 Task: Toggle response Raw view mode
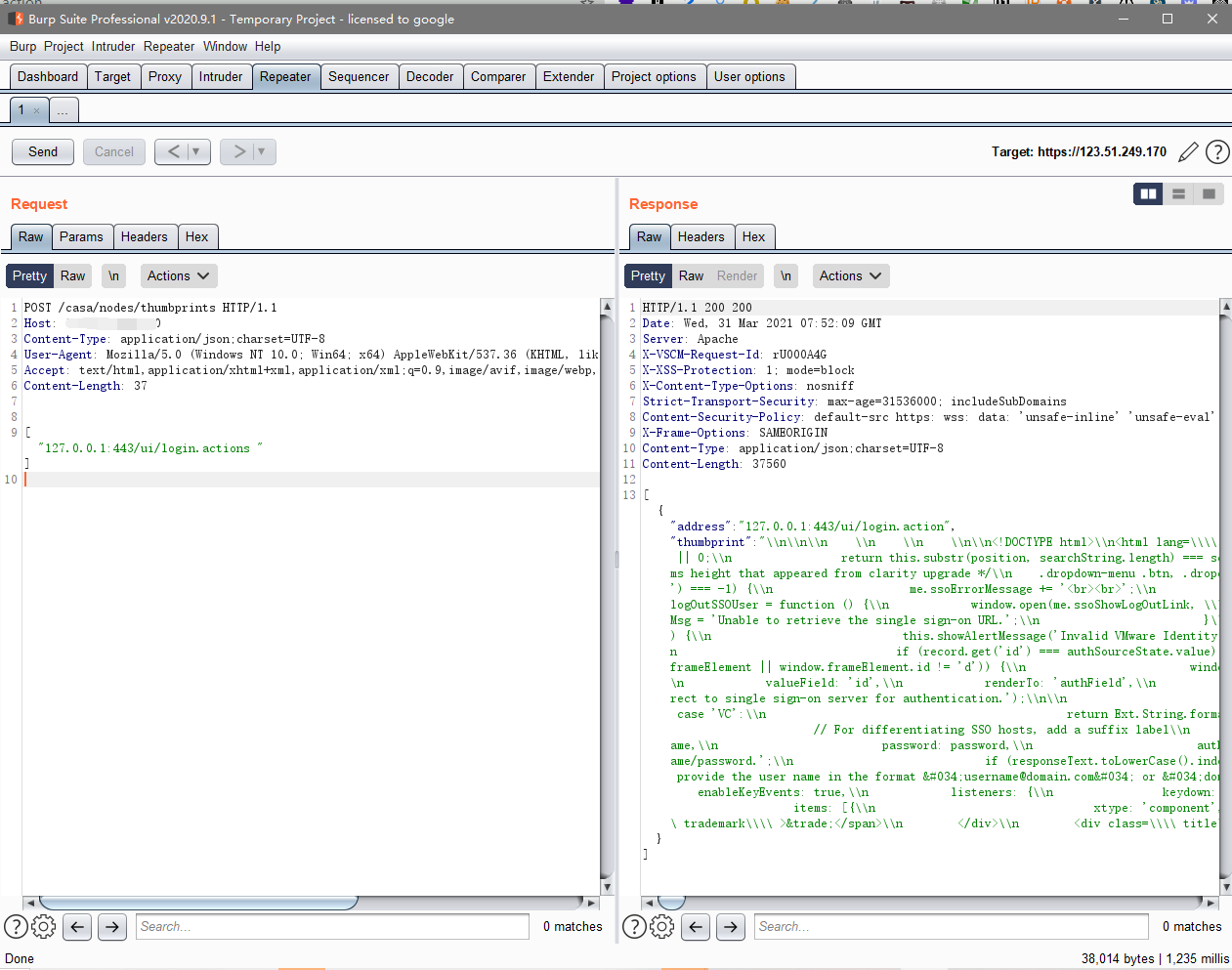[691, 275]
